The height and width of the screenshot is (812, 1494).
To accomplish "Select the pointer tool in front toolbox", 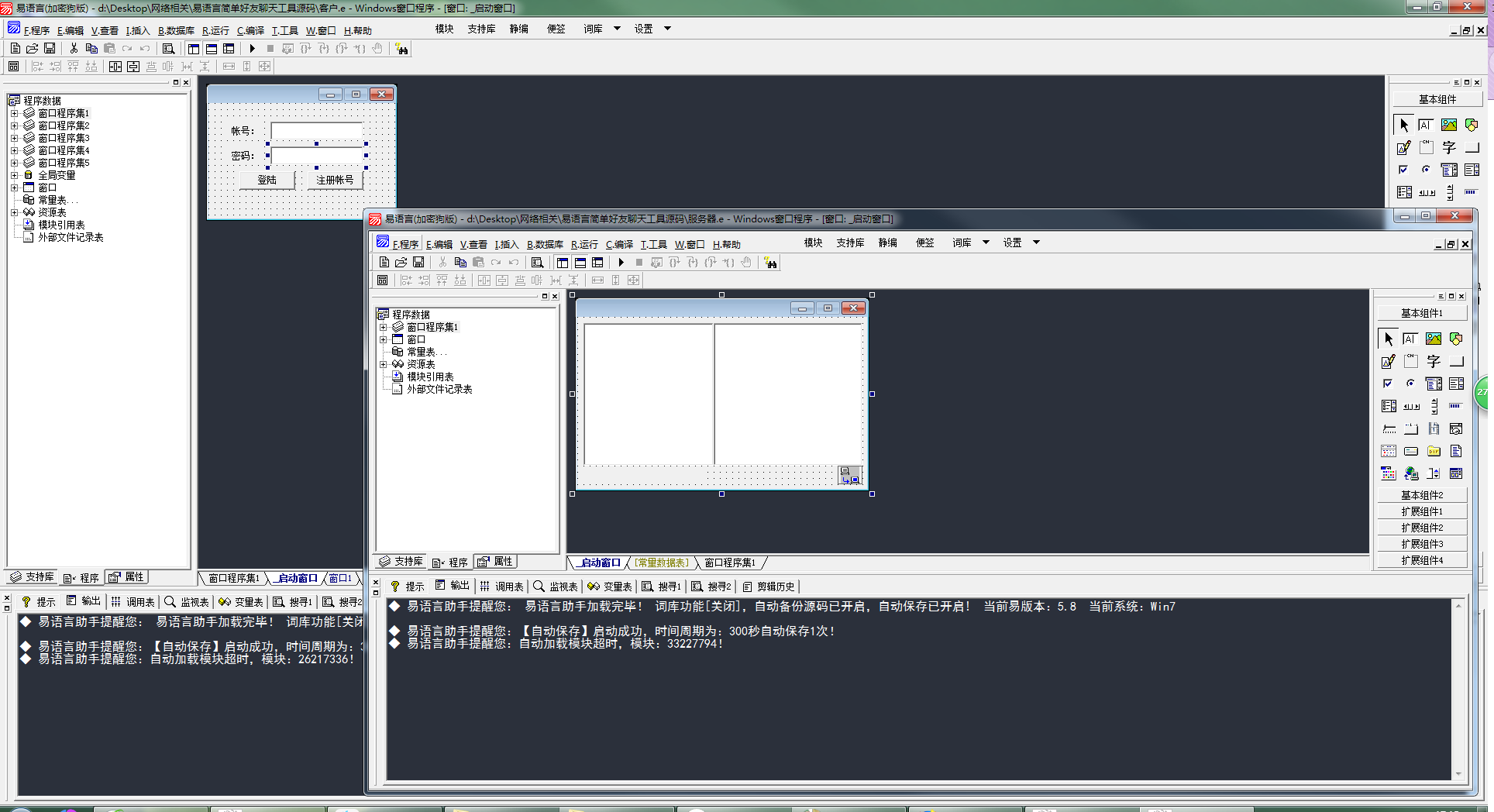I will coord(1388,339).
